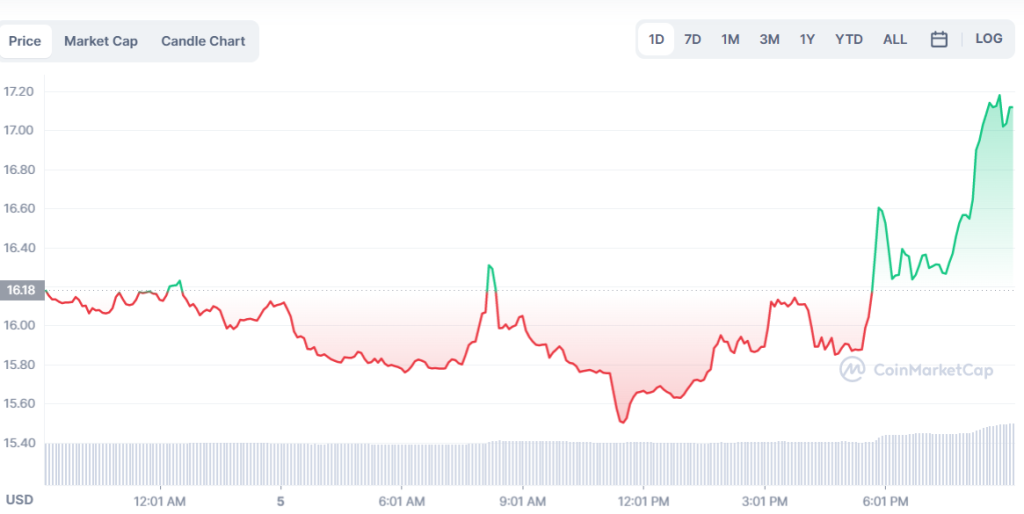Select the 1D time range
The width and height of the screenshot is (1024, 514).
click(x=656, y=39)
